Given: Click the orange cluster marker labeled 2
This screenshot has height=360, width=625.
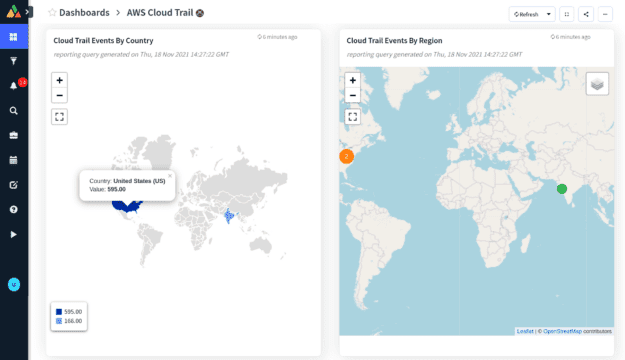Looking at the screenshot, I should [x=346, y=156].
